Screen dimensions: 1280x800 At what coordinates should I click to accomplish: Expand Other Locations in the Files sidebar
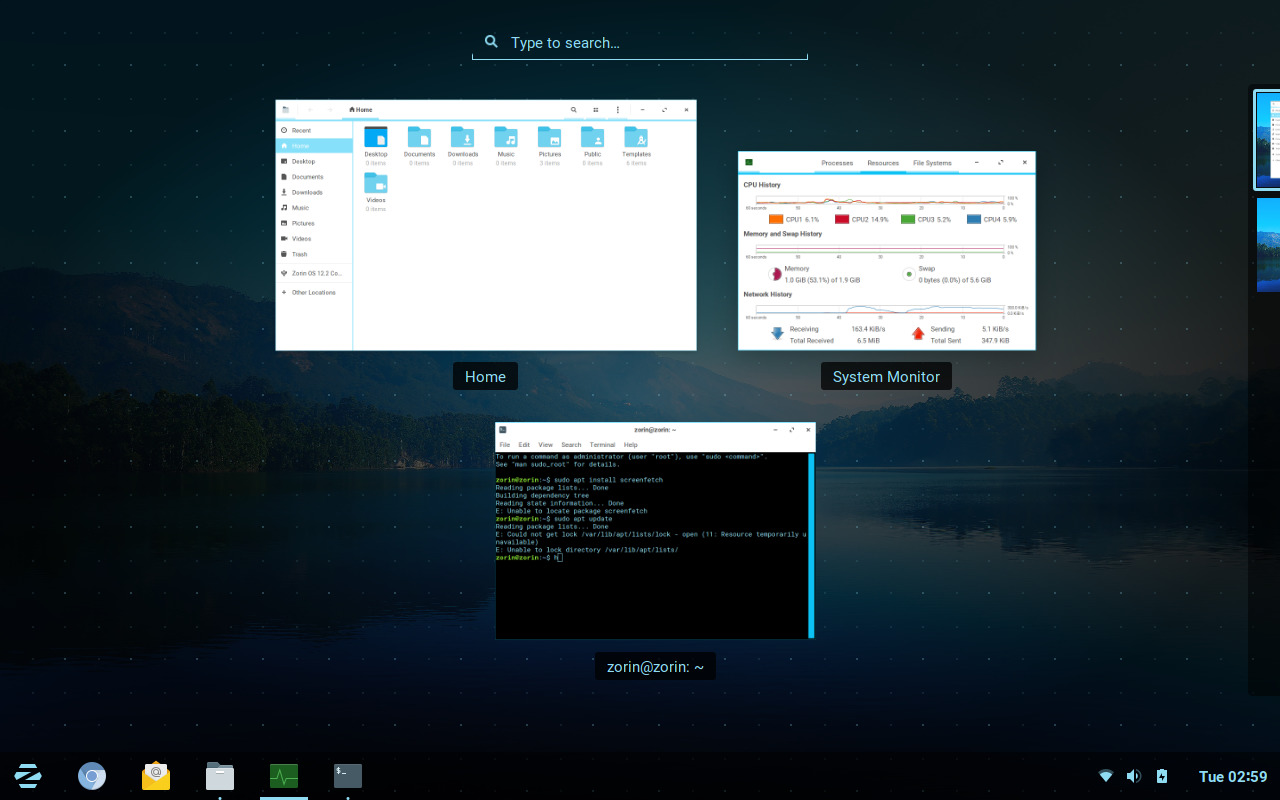pos(313,292)
